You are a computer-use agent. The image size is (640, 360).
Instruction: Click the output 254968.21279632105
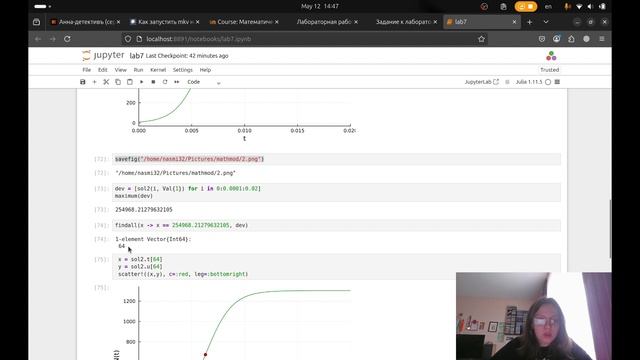click(144, 209)
